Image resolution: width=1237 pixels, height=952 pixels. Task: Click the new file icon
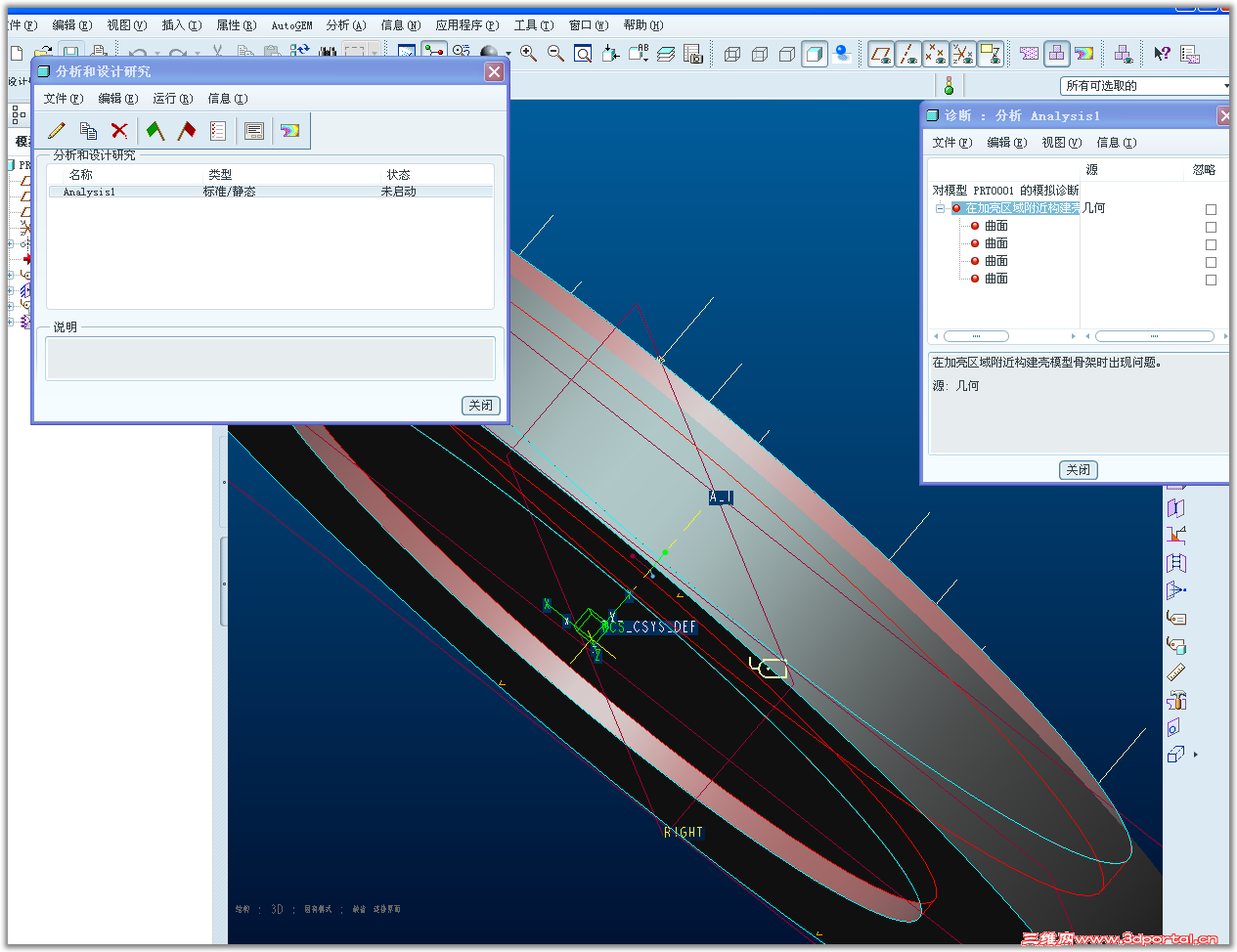point(17,54)
